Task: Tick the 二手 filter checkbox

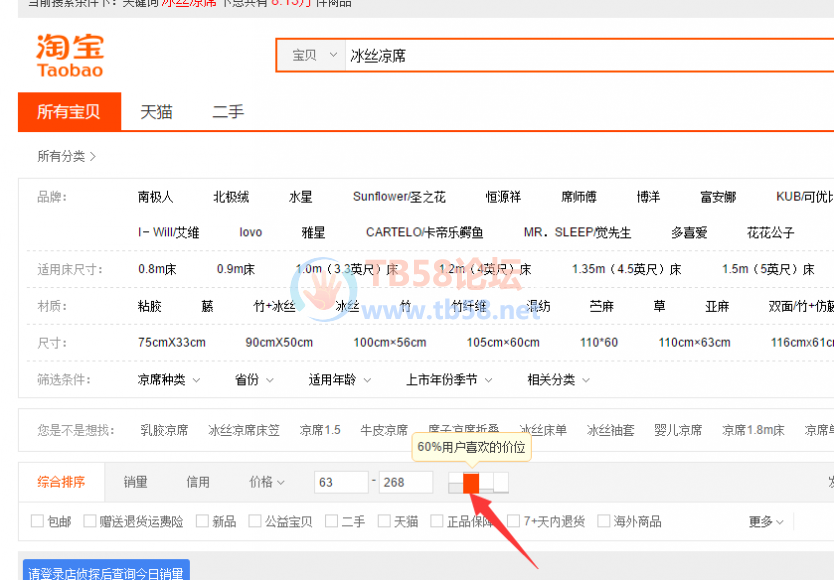Action: coord(331,521)
